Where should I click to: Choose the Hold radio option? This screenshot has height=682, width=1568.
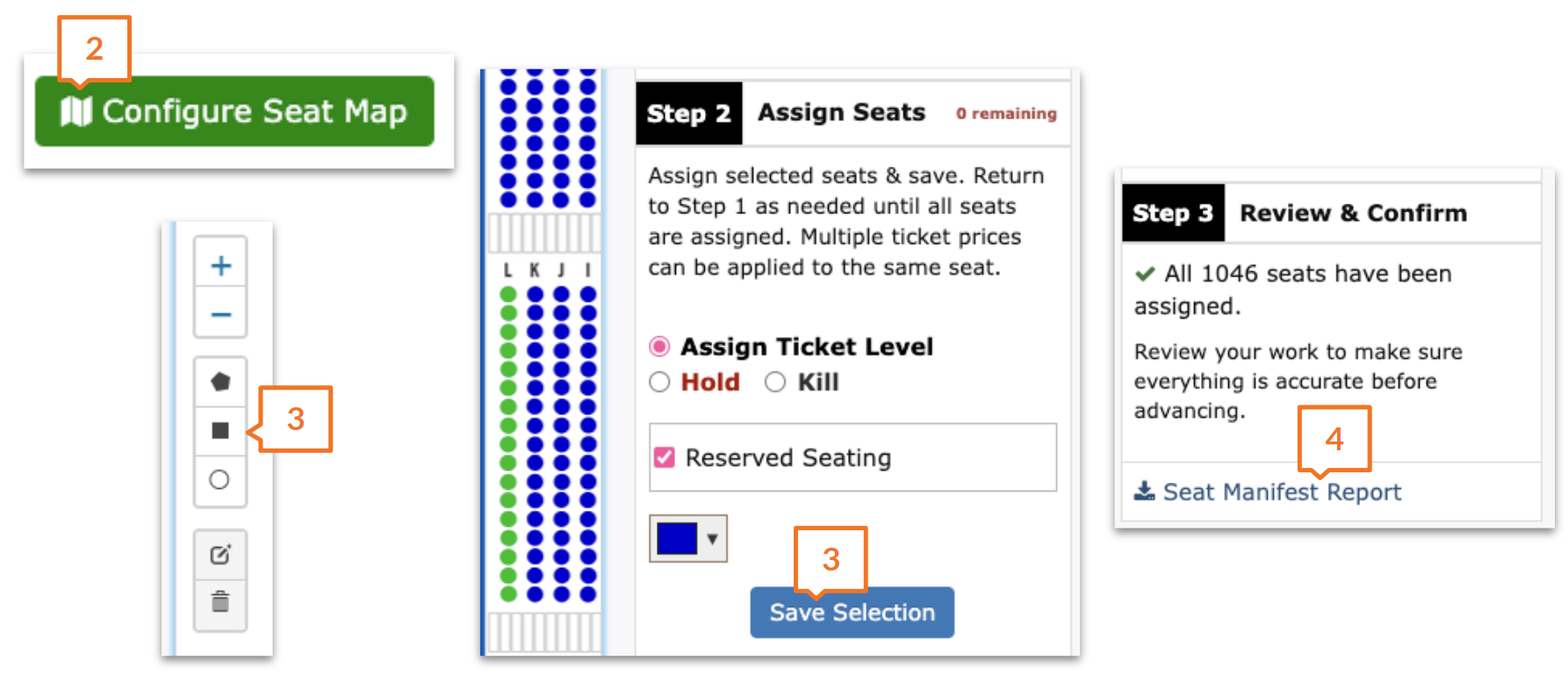pyautogui.click(x=659, y=382)
